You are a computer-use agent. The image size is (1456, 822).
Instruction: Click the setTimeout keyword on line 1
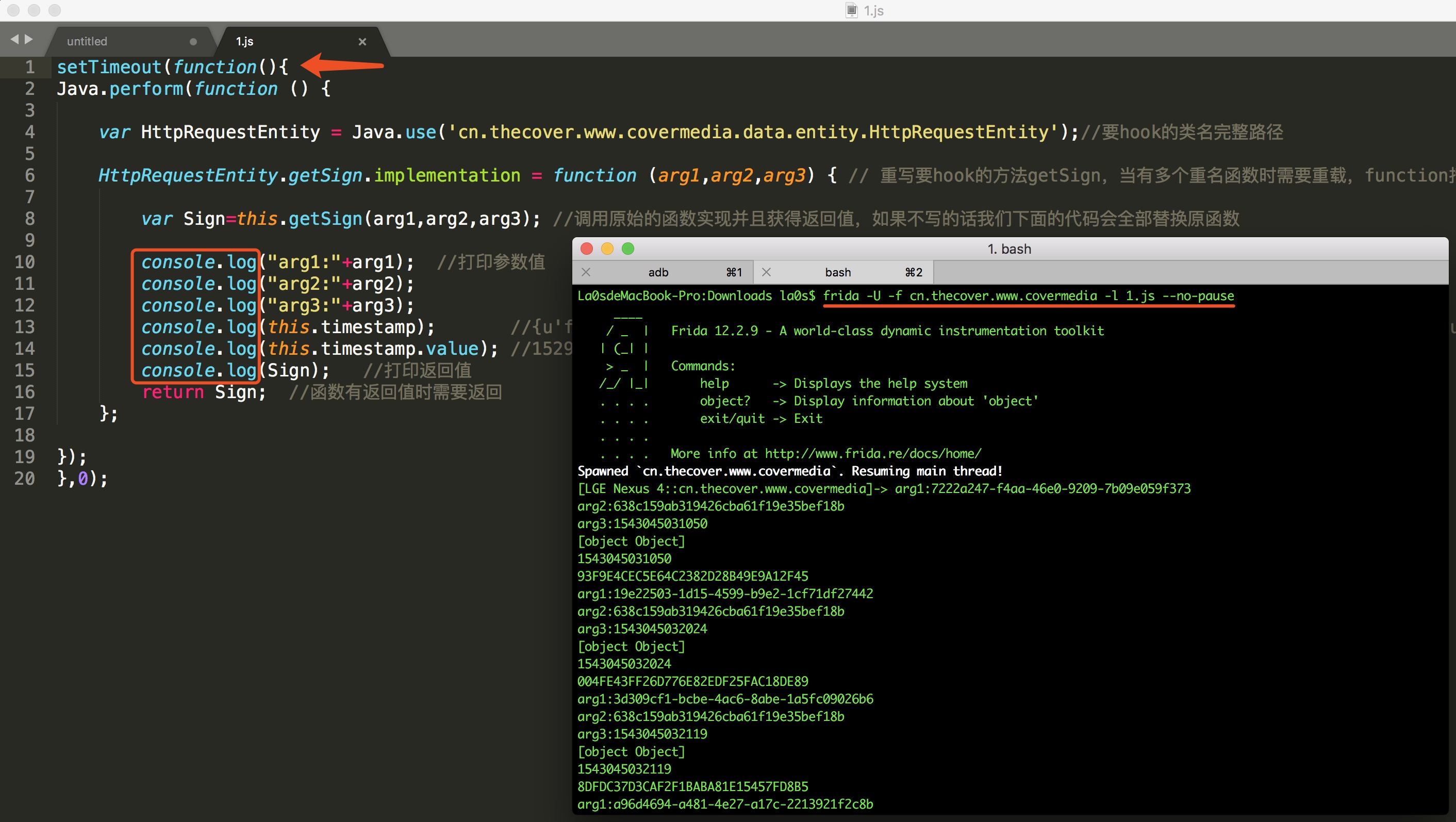click(109, 67)
